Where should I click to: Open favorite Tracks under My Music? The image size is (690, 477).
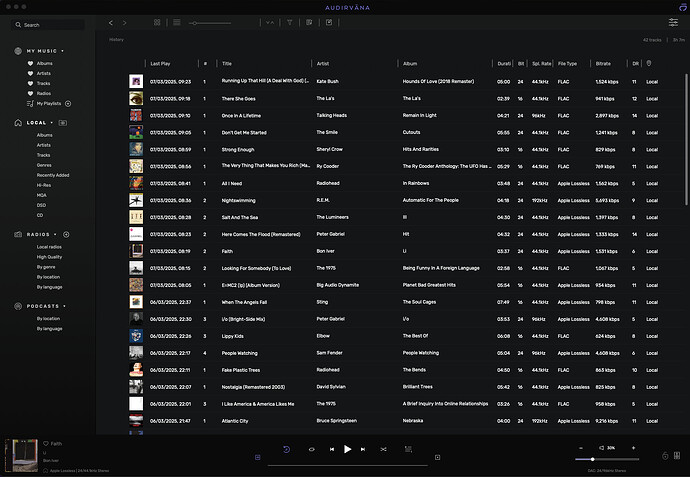[43, 84]
